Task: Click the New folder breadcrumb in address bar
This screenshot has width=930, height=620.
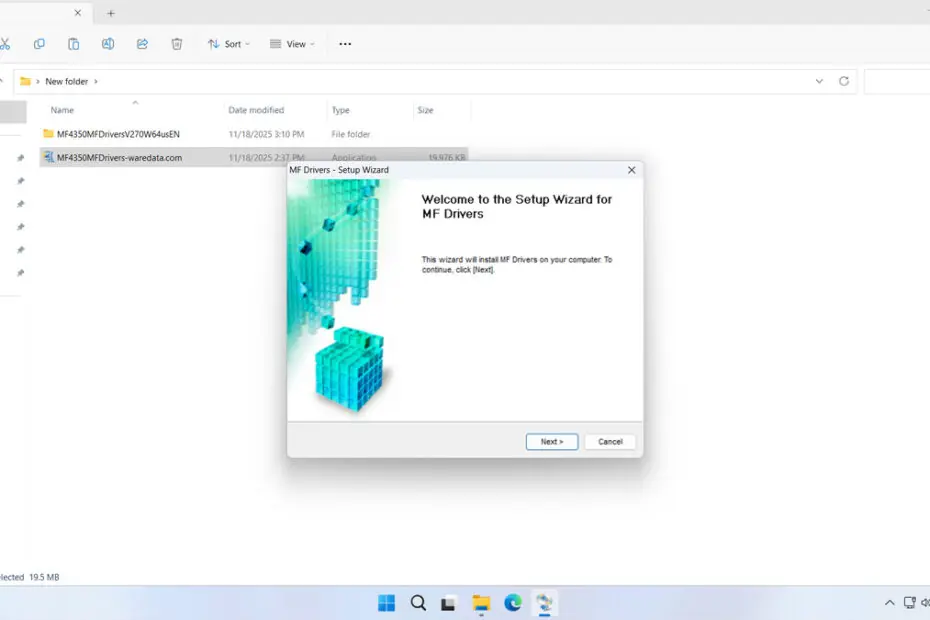Action: click(x=67, y=81)
